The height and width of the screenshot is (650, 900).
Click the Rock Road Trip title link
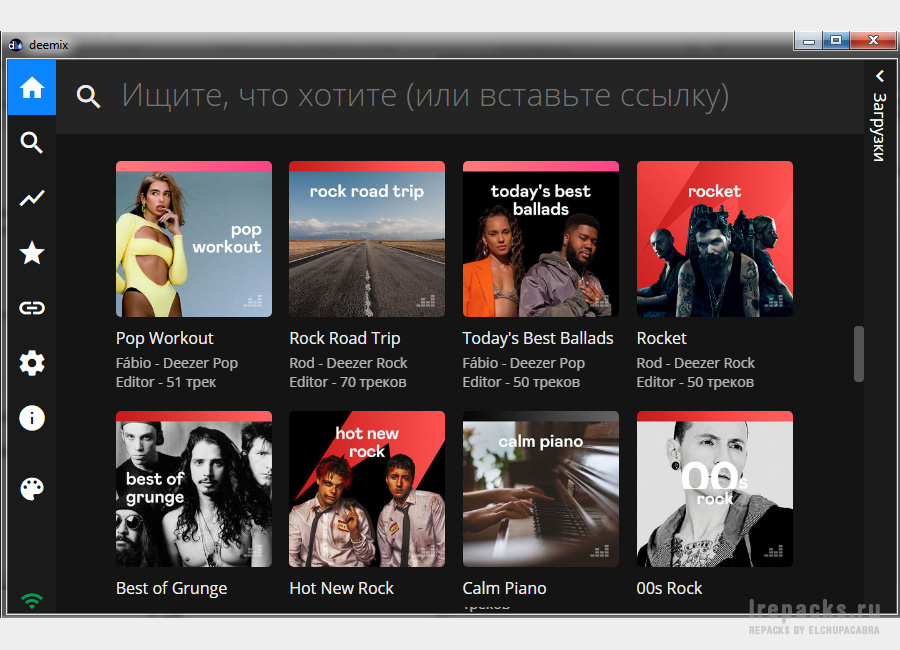pyautogui.click(x=345, y=338)
